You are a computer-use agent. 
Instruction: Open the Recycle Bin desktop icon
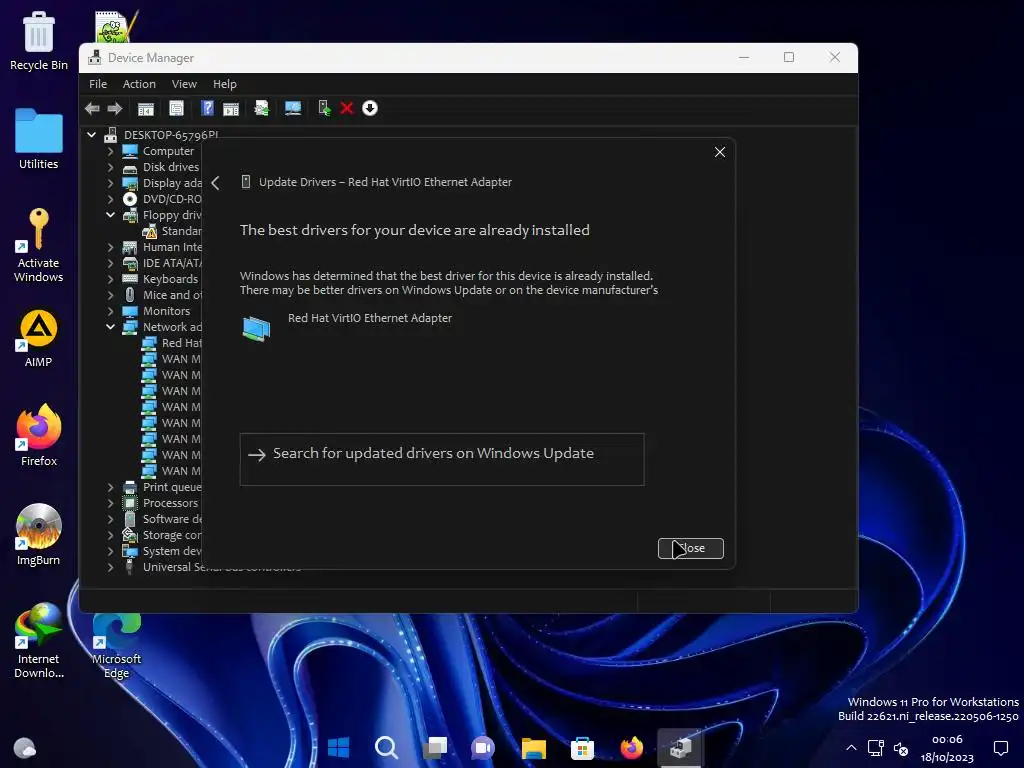coord(39,40)
